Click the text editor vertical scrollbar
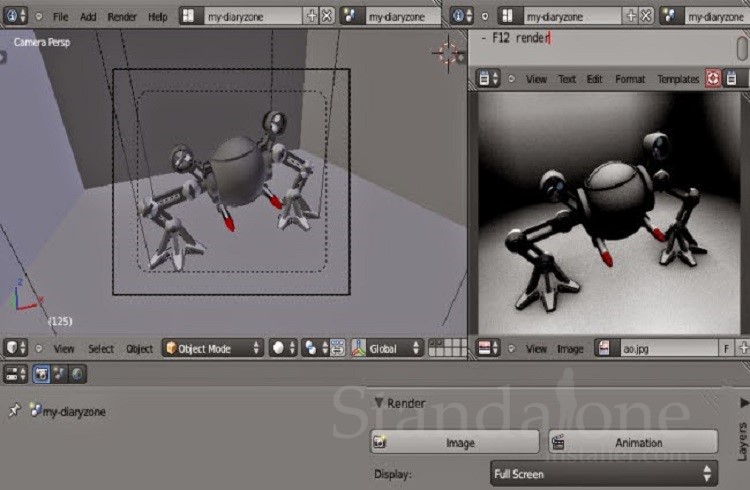 742,47
